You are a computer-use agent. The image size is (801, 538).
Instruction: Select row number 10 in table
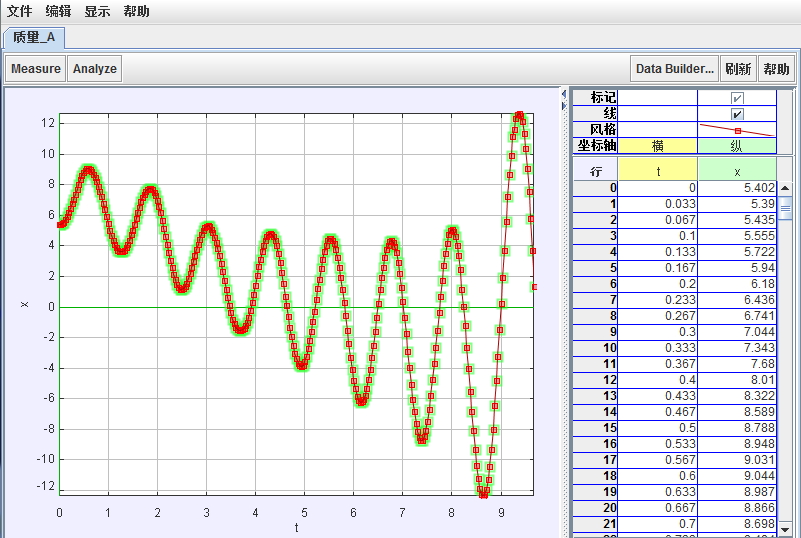[596, 348]
